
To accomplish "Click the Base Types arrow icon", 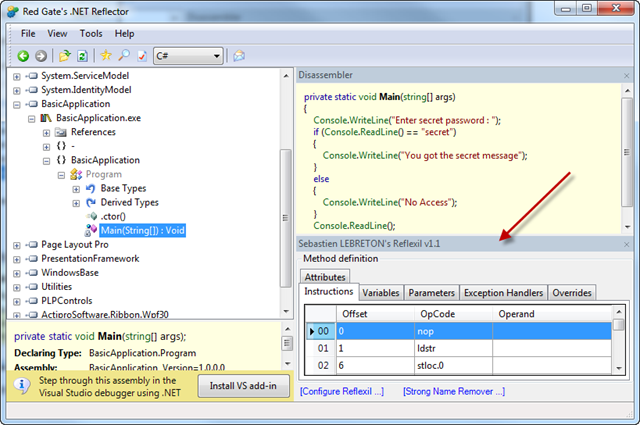I will coord(91,188).
